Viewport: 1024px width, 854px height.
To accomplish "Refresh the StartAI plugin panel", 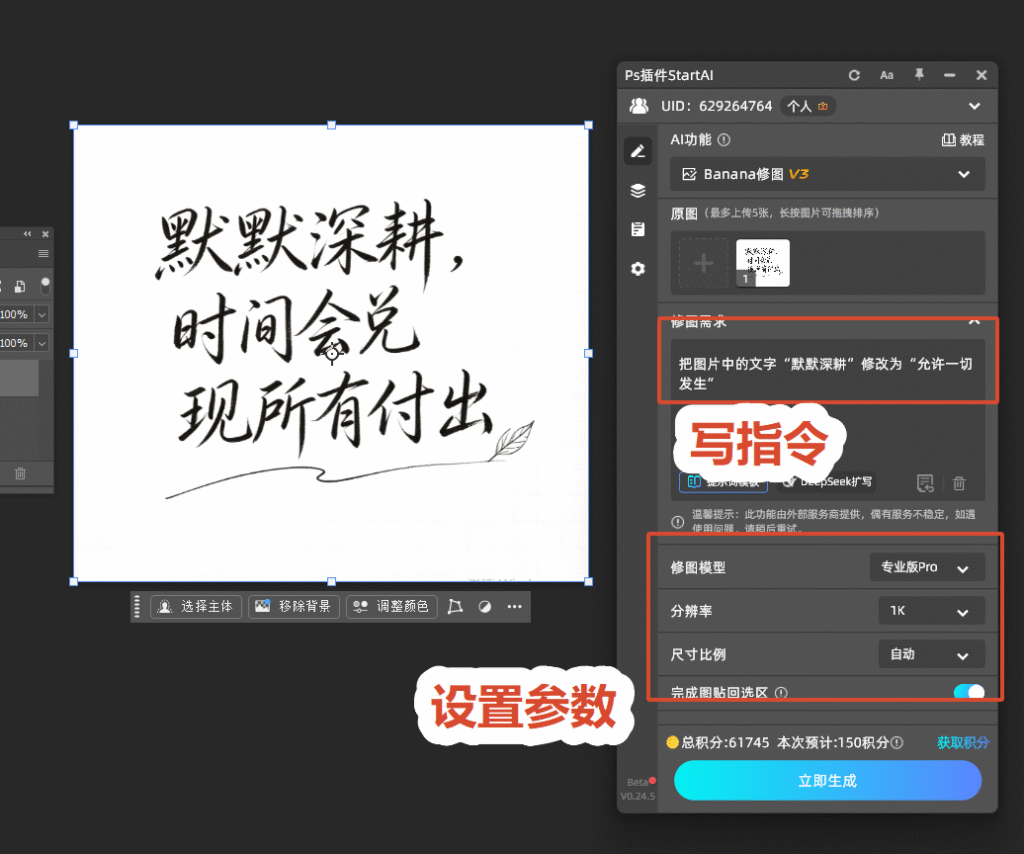I will click(854, 75).
